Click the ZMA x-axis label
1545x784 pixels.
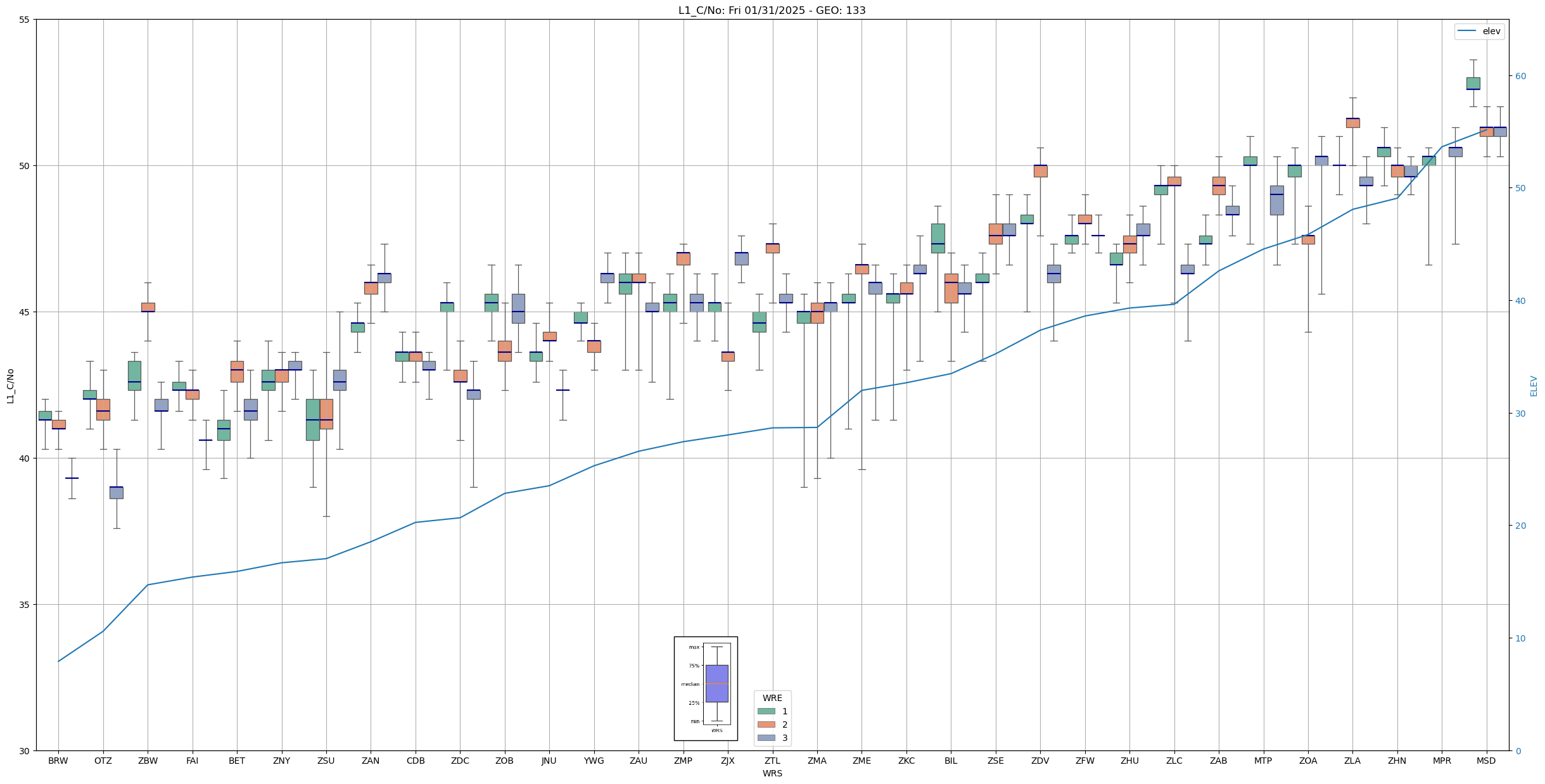[x=817, y=761]
